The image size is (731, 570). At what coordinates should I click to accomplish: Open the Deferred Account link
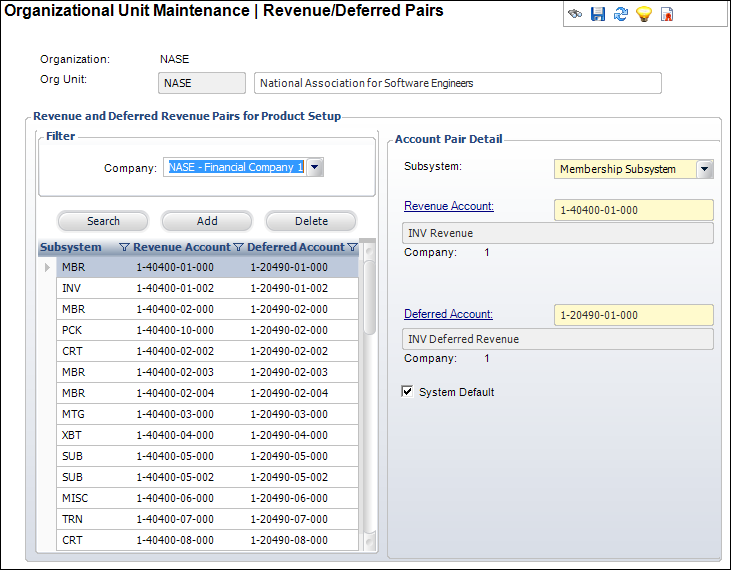click(448, 314)
